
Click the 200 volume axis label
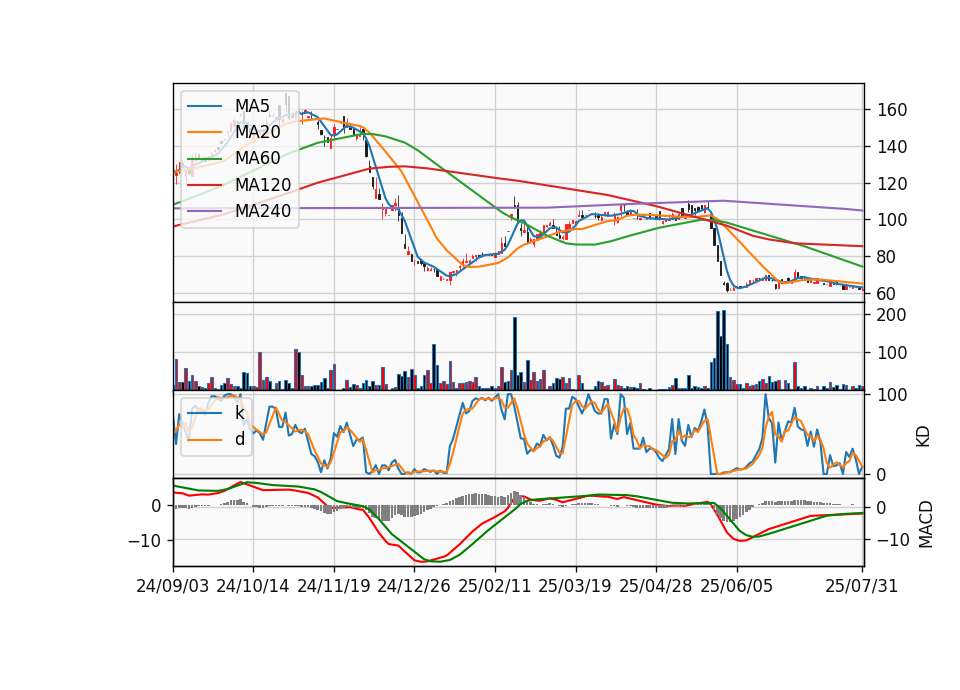pyautogui.click(x=891, y=315)
